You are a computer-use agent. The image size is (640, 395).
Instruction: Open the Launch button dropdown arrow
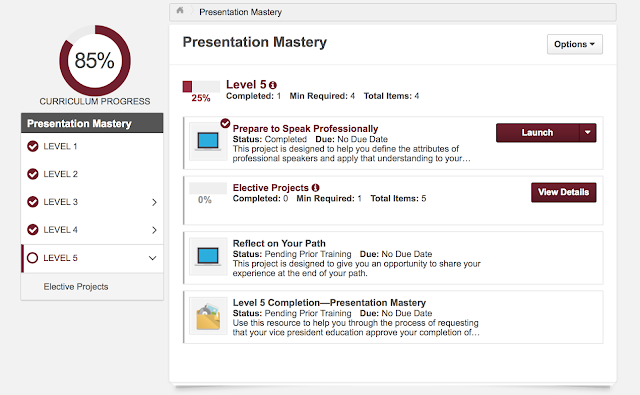pos(588,133)
